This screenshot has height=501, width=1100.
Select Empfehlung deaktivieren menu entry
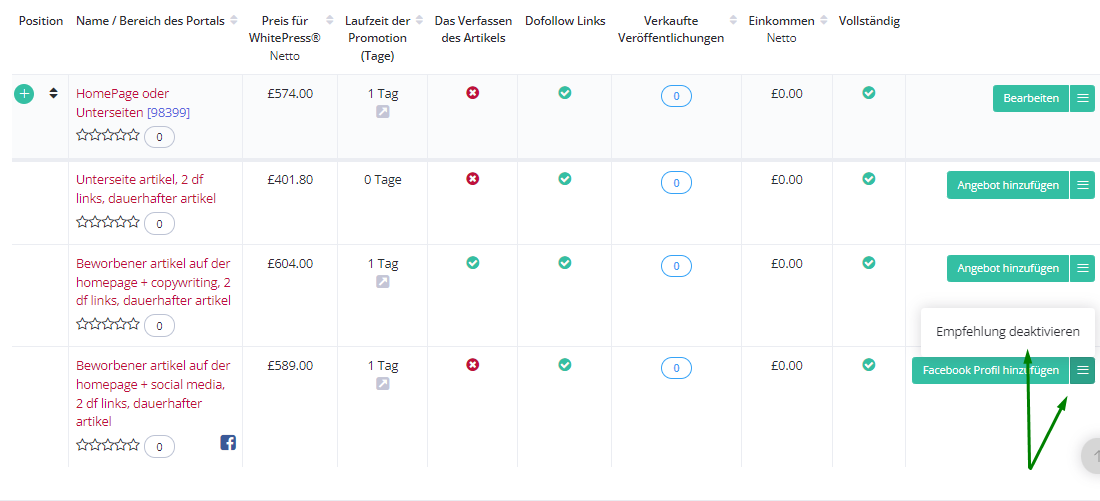click(1007, 332)
